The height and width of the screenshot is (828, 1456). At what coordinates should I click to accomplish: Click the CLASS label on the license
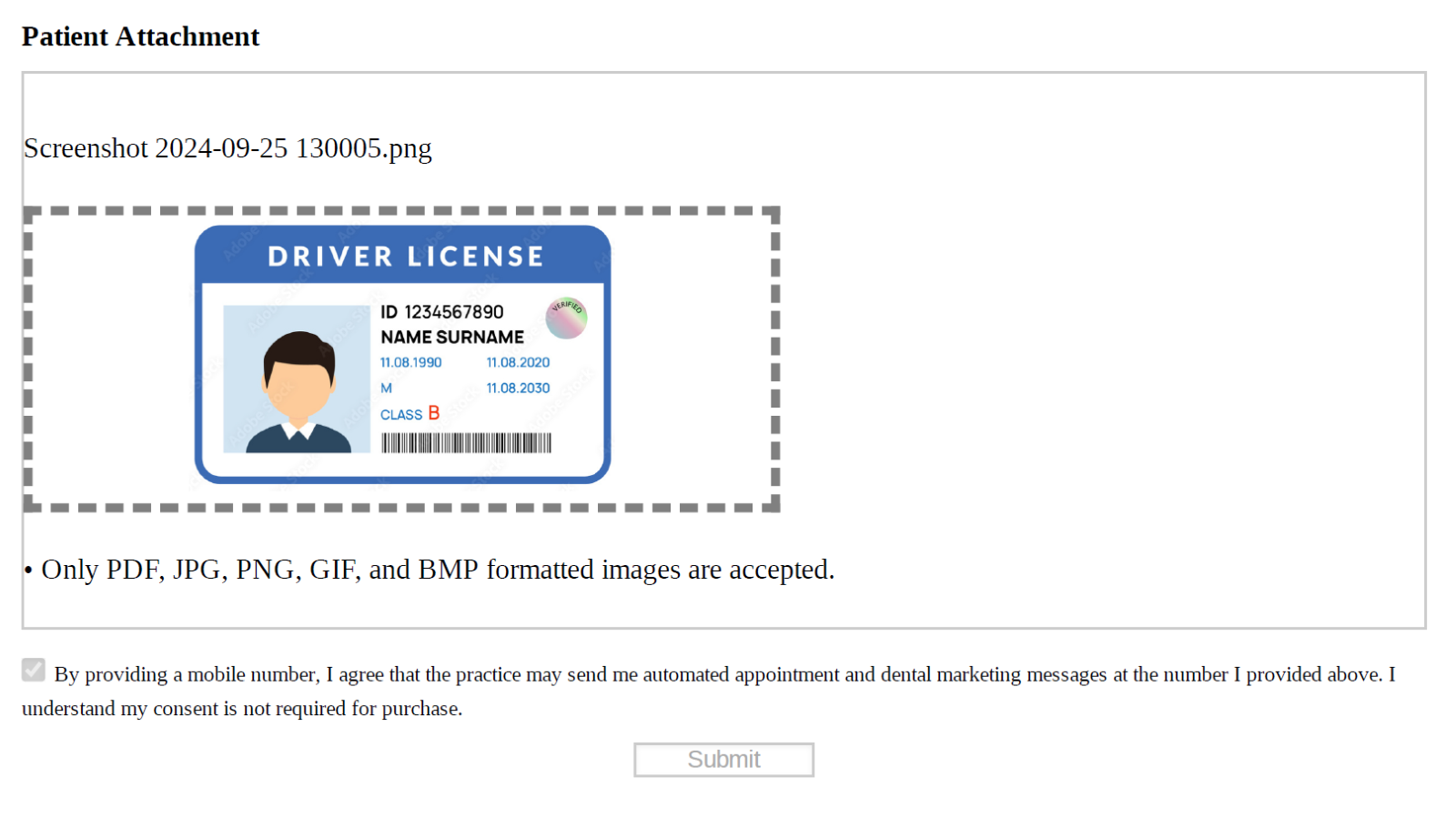[401, 415]
